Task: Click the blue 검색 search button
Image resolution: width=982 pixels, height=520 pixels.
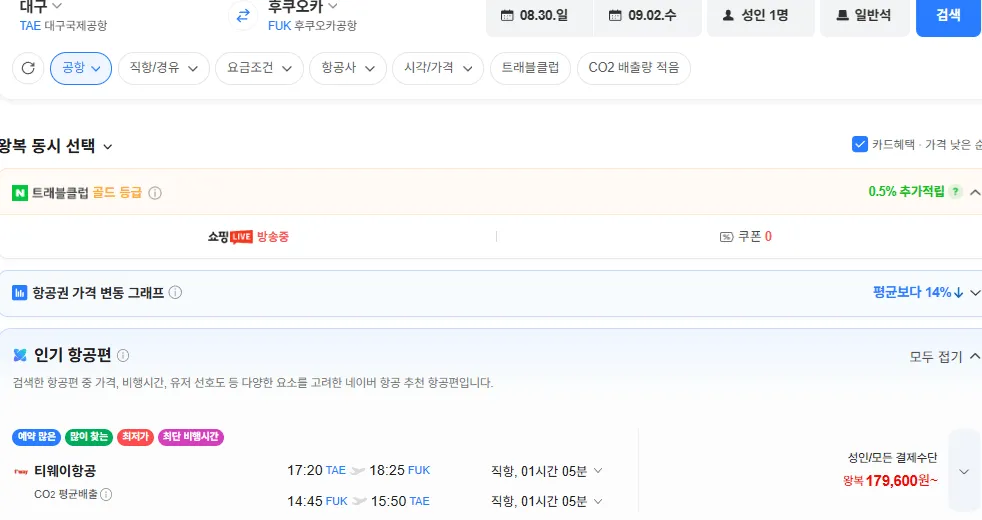Action: (948, 16)
